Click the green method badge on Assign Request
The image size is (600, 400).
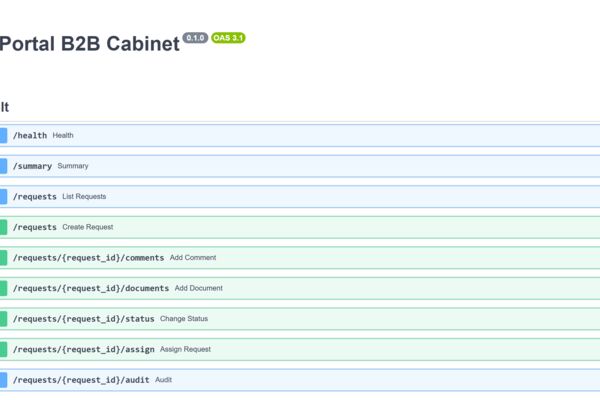(x=3, y=349)
